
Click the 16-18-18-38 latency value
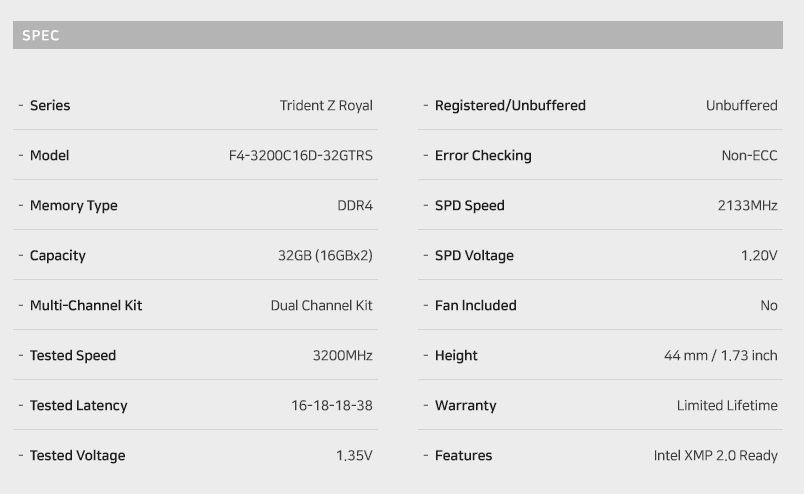point(332,405)
